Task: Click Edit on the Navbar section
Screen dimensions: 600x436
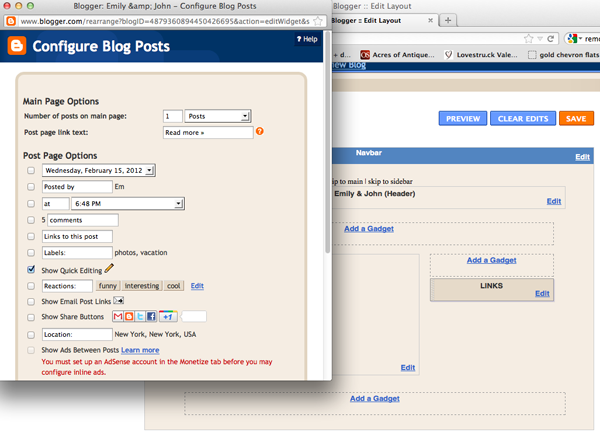Action: [582, 157]
